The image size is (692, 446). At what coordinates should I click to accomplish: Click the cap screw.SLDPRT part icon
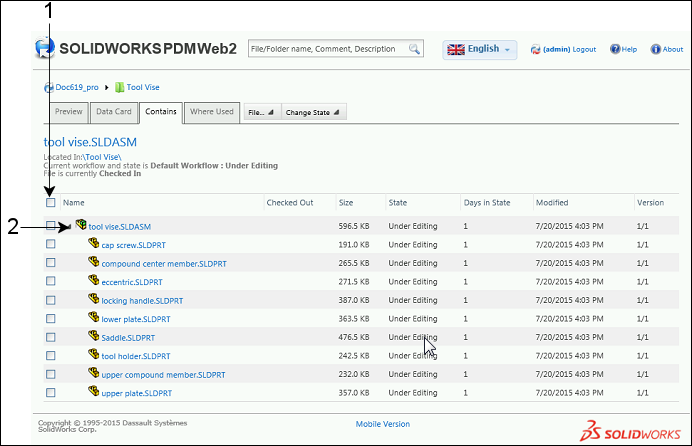pyautogui.click(x=94, y=243)
